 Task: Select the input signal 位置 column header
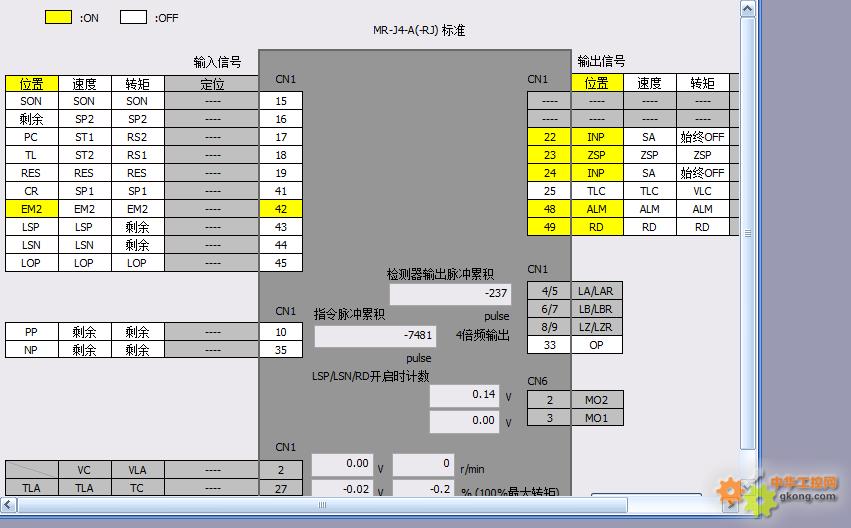pos(31,84)
